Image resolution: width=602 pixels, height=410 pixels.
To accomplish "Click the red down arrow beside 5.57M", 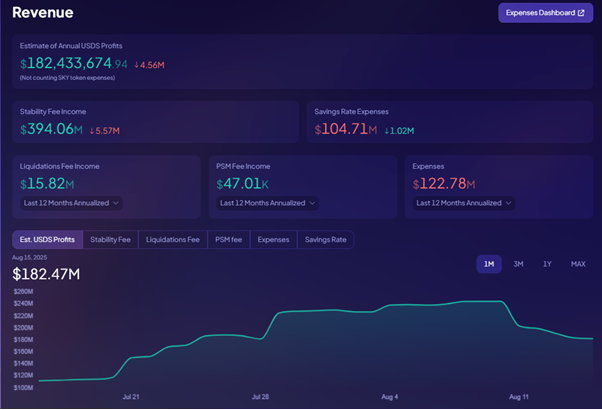I will pyautogui.click(x=92, y=129).
